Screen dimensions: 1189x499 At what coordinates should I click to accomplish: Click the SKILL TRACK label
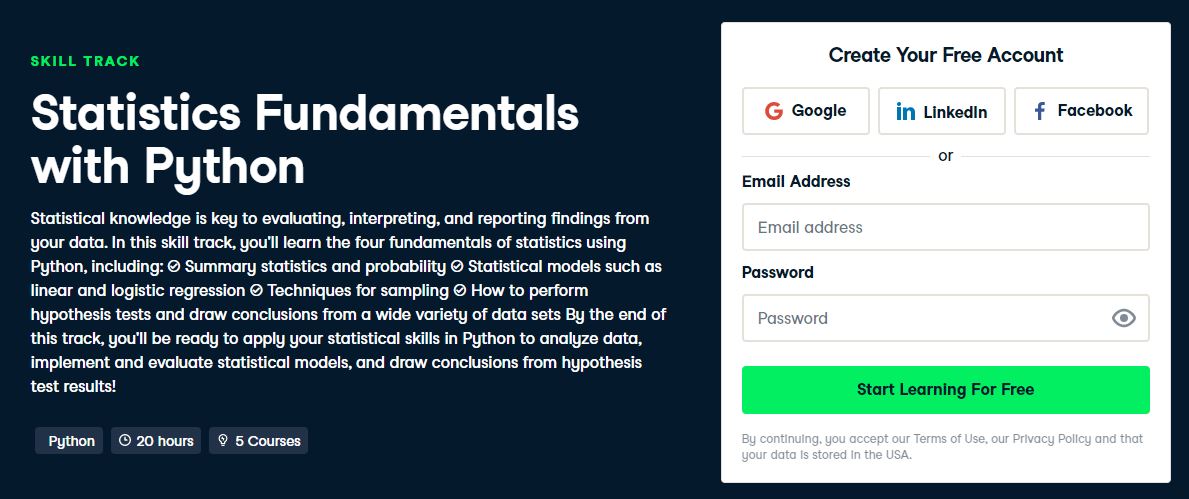85,61
